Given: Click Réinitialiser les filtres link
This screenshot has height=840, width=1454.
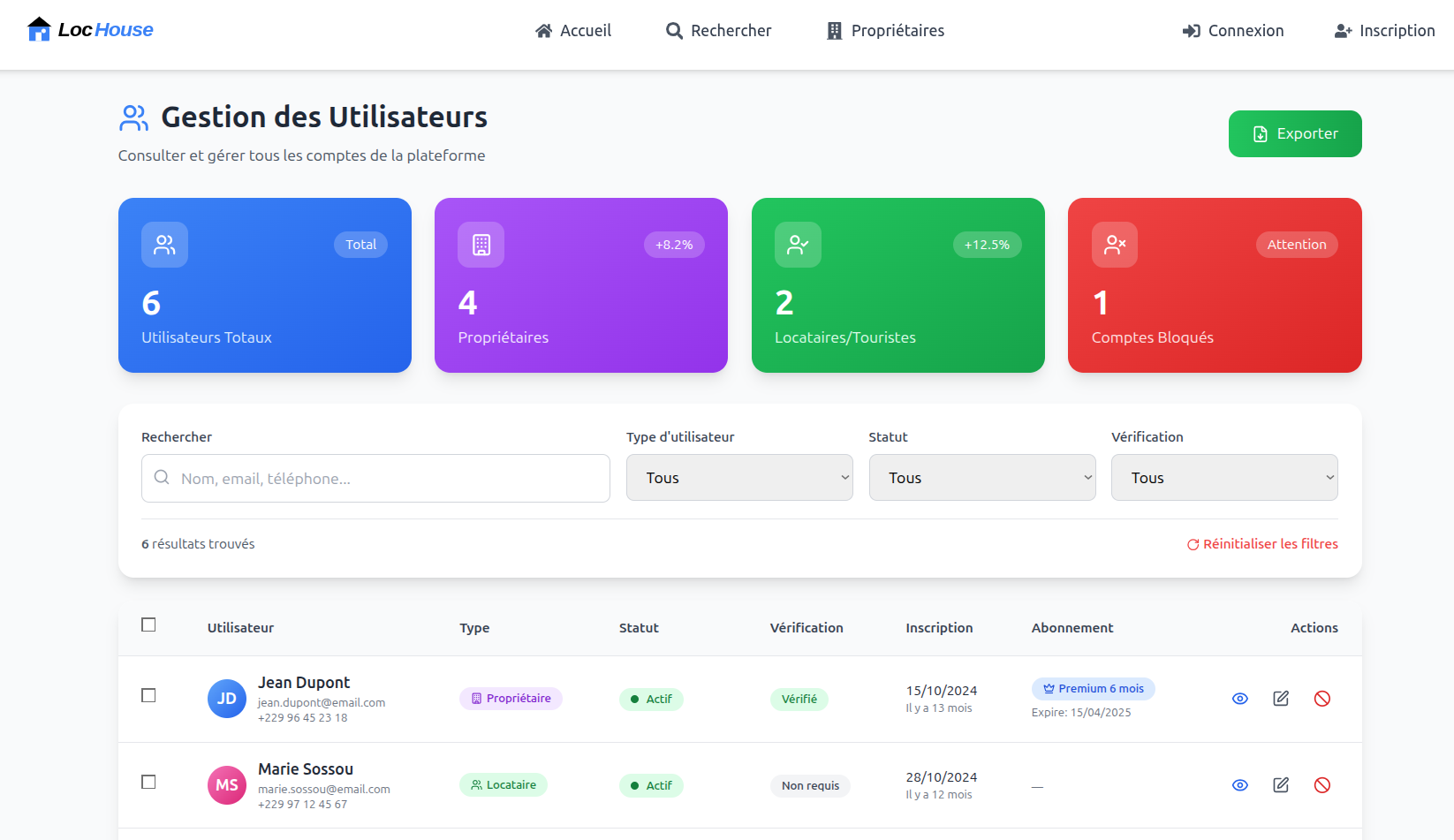Looking at the screenshot, I should click(1261, 544).
